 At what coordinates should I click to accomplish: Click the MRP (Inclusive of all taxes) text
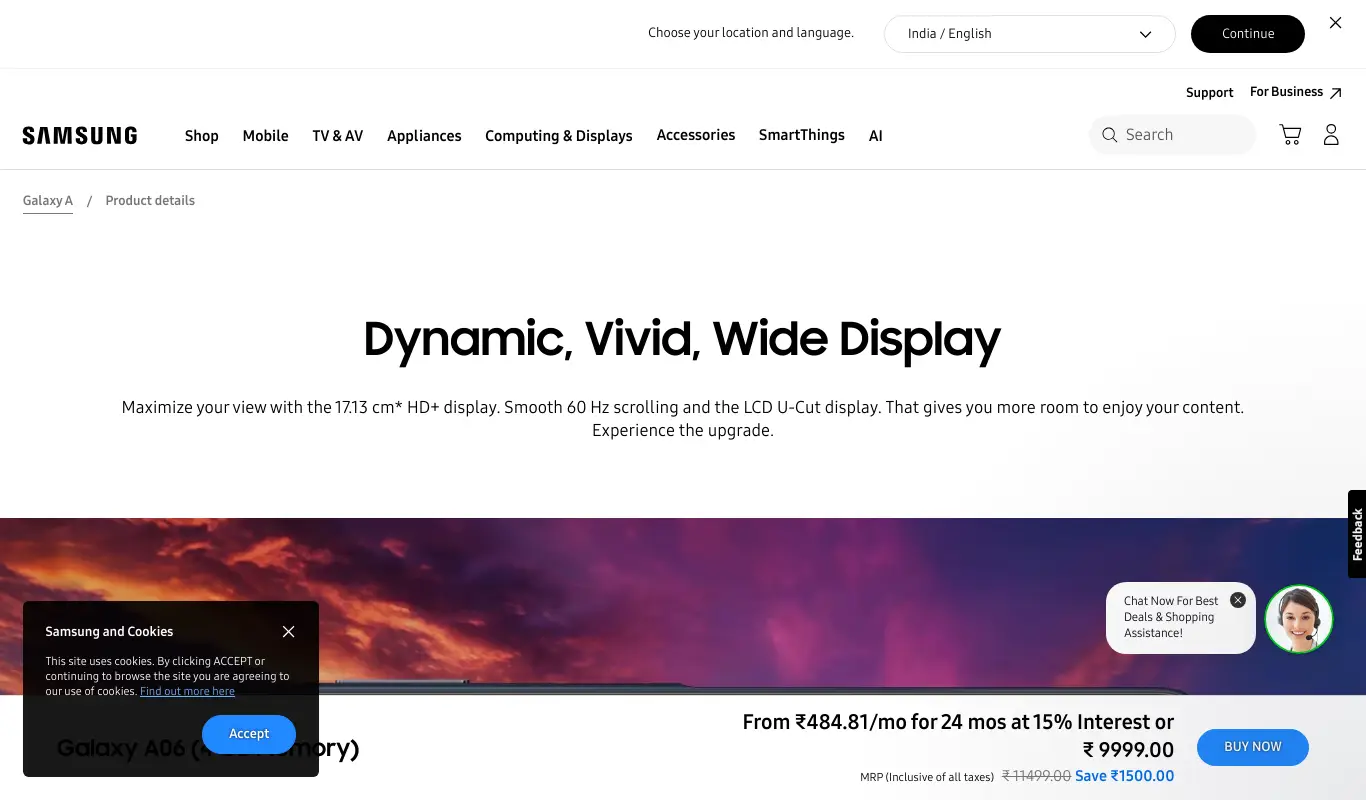pos(927,777)
